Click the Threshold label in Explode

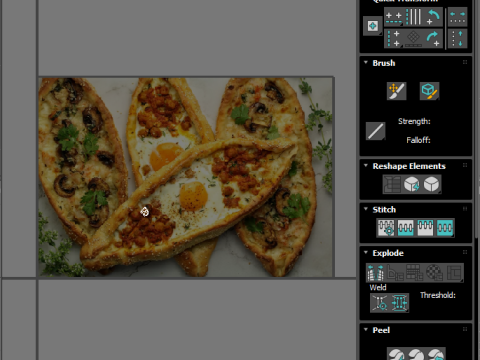(438, 295)
